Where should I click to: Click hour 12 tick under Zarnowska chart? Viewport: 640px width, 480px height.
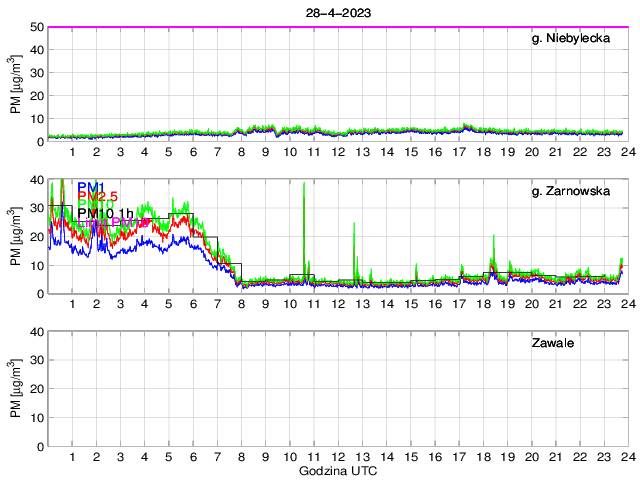click(x=338, y=303)
